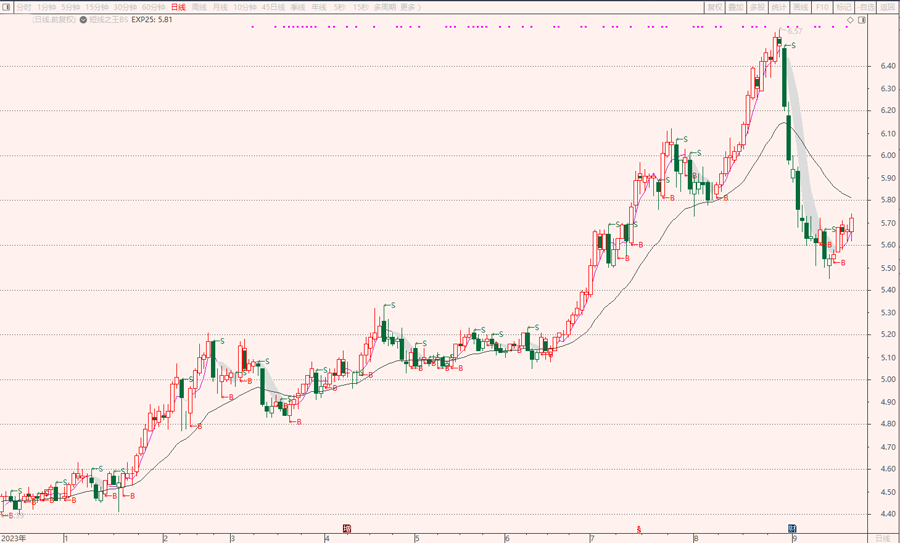Click the panel layout icon at top-left

tap(6, 7)
